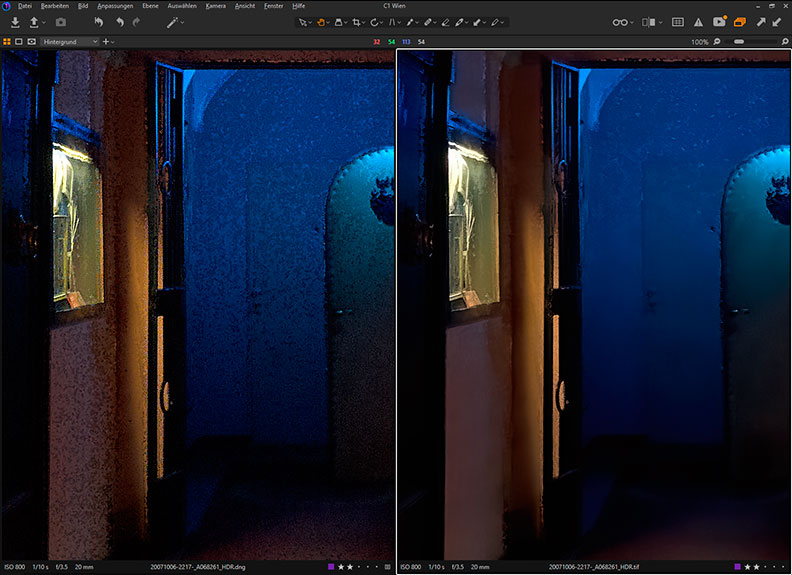Toggle the Proofing glasses icon
The height and width of the screenshot is (575, 792).
(620, 22)
